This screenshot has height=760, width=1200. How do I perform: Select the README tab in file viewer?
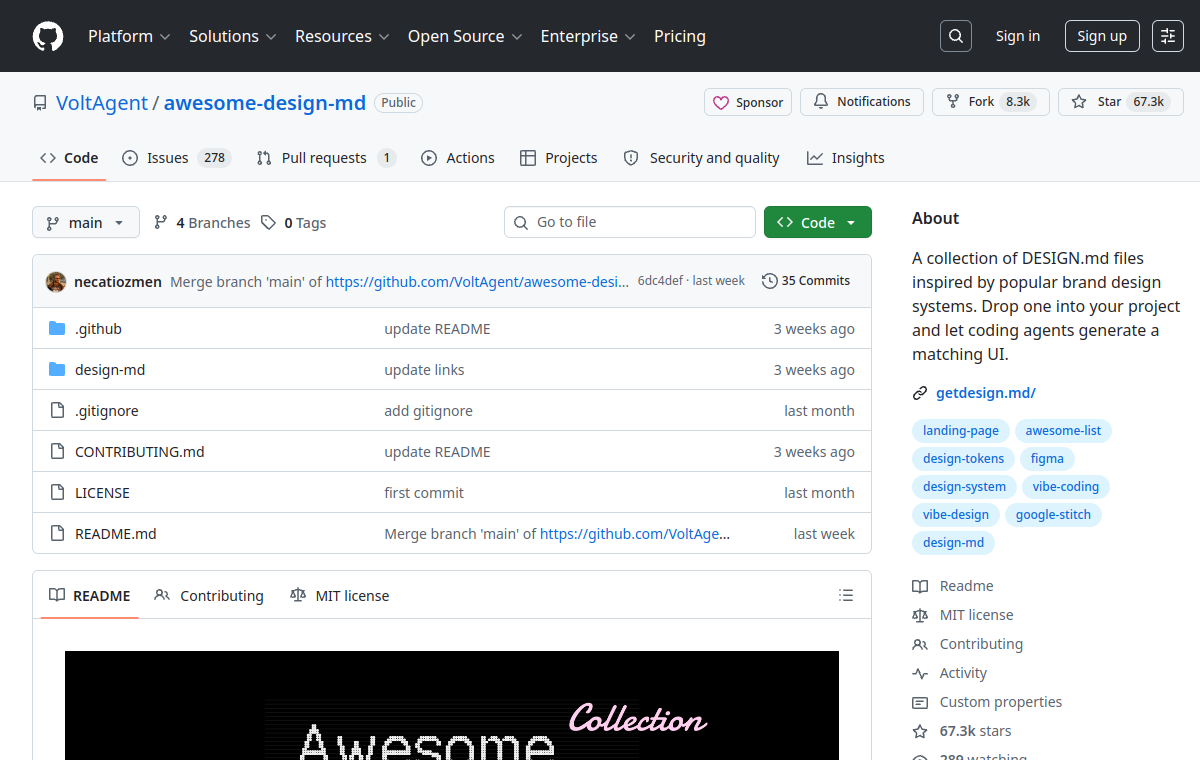[90, 596]
